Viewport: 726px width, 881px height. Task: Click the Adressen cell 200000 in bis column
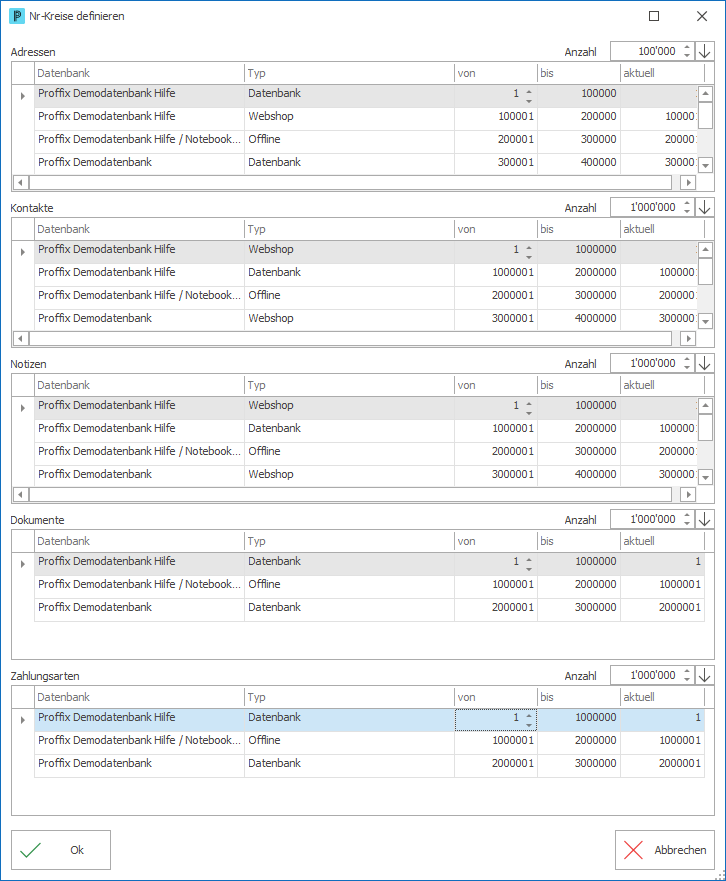point(579,117)
